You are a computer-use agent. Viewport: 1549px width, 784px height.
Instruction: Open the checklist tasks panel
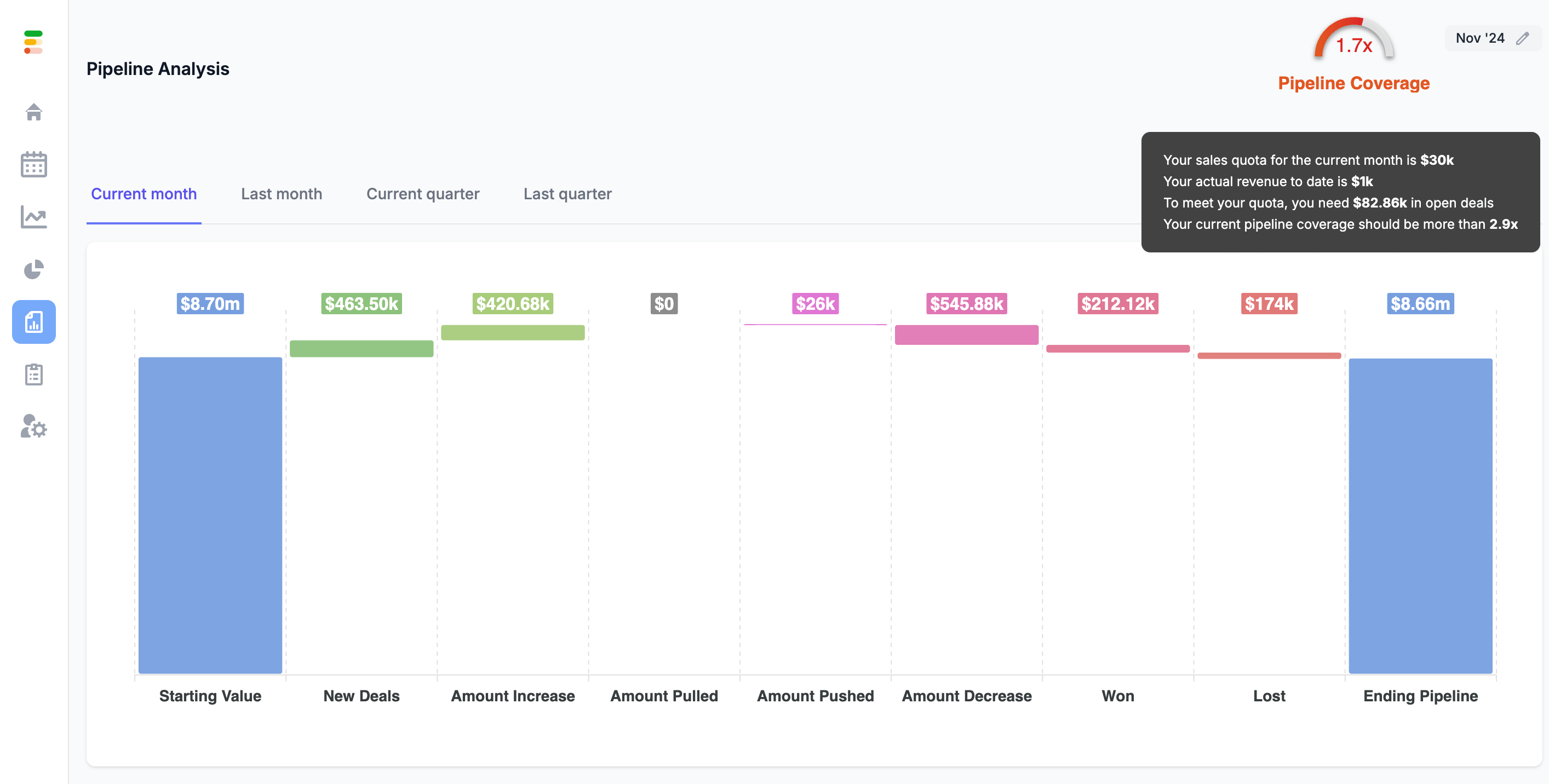click(33, 375)
